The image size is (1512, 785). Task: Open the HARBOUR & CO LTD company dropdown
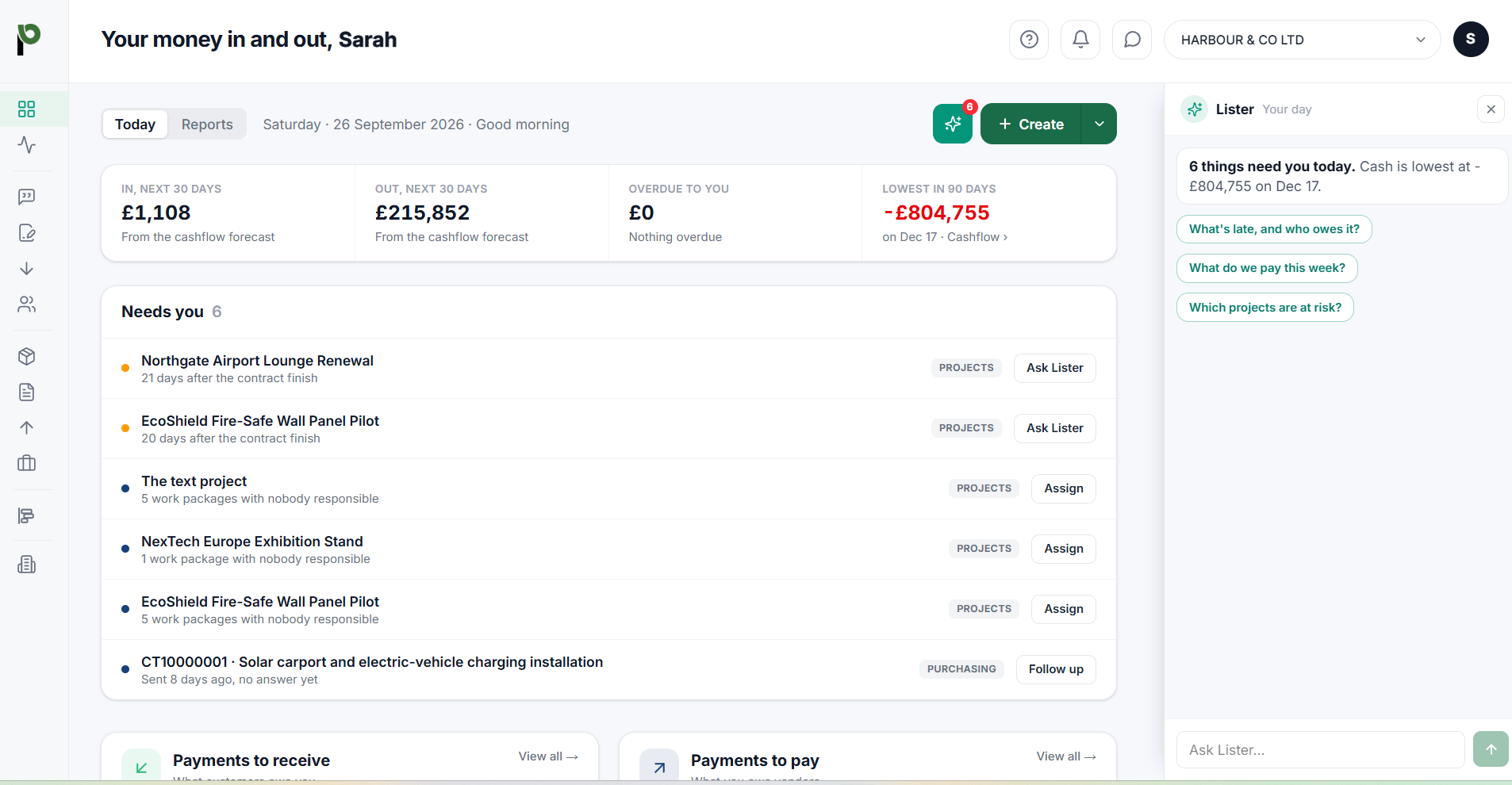click(1302, 40)
